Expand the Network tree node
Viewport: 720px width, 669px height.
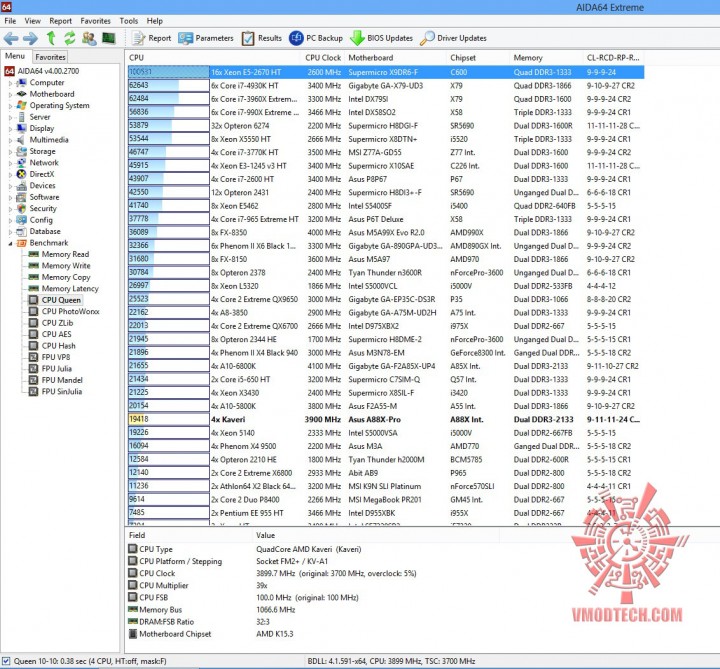click(11, 163)
